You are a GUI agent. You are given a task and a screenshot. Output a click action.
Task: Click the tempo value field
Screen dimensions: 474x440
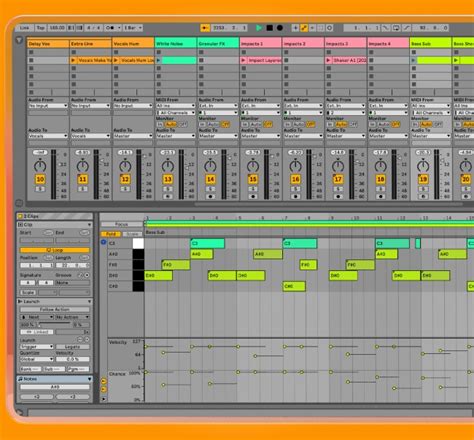(57, 28)
